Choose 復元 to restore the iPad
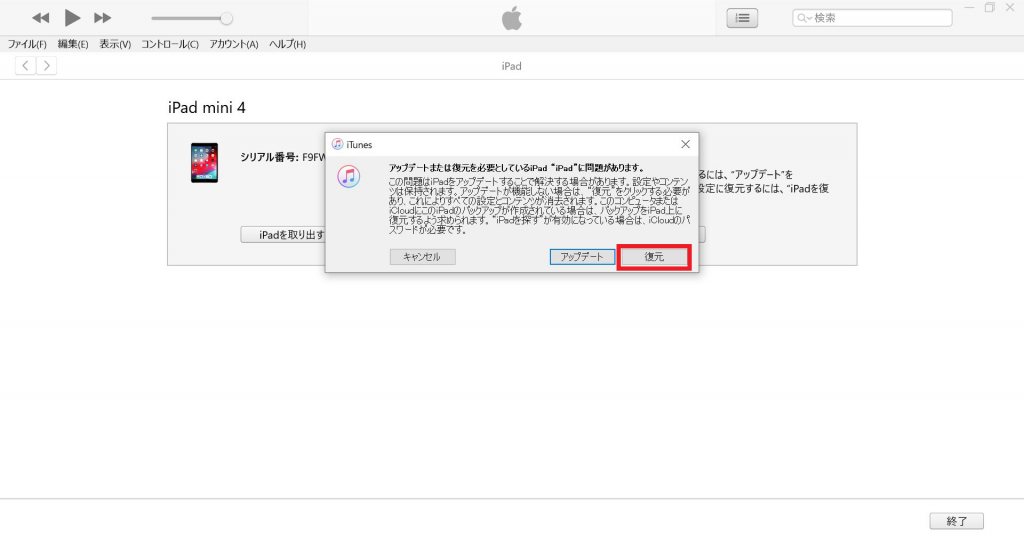This screenshot has width=1024, height=543. coord(654,257)
